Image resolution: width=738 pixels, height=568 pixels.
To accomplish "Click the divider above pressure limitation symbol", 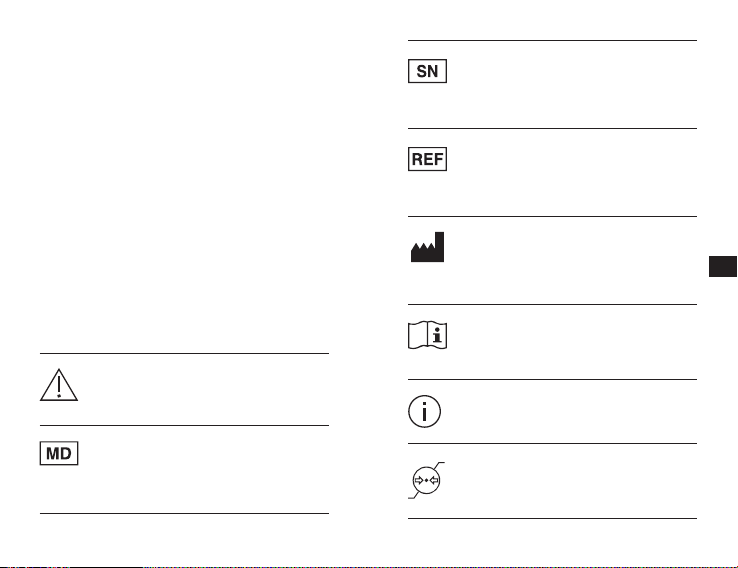I will 552,443.
